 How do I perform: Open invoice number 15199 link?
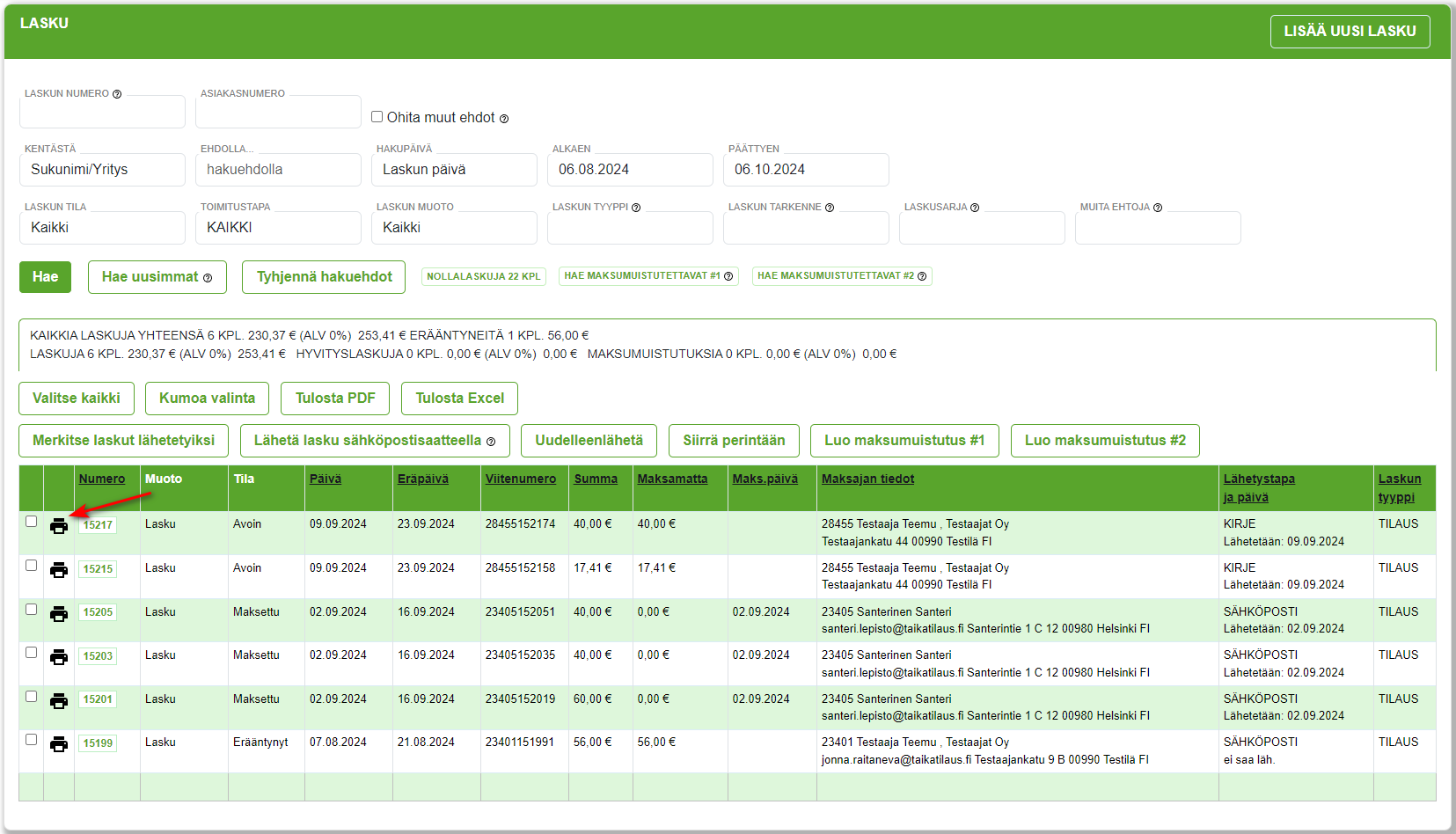(x=98, y=743)
